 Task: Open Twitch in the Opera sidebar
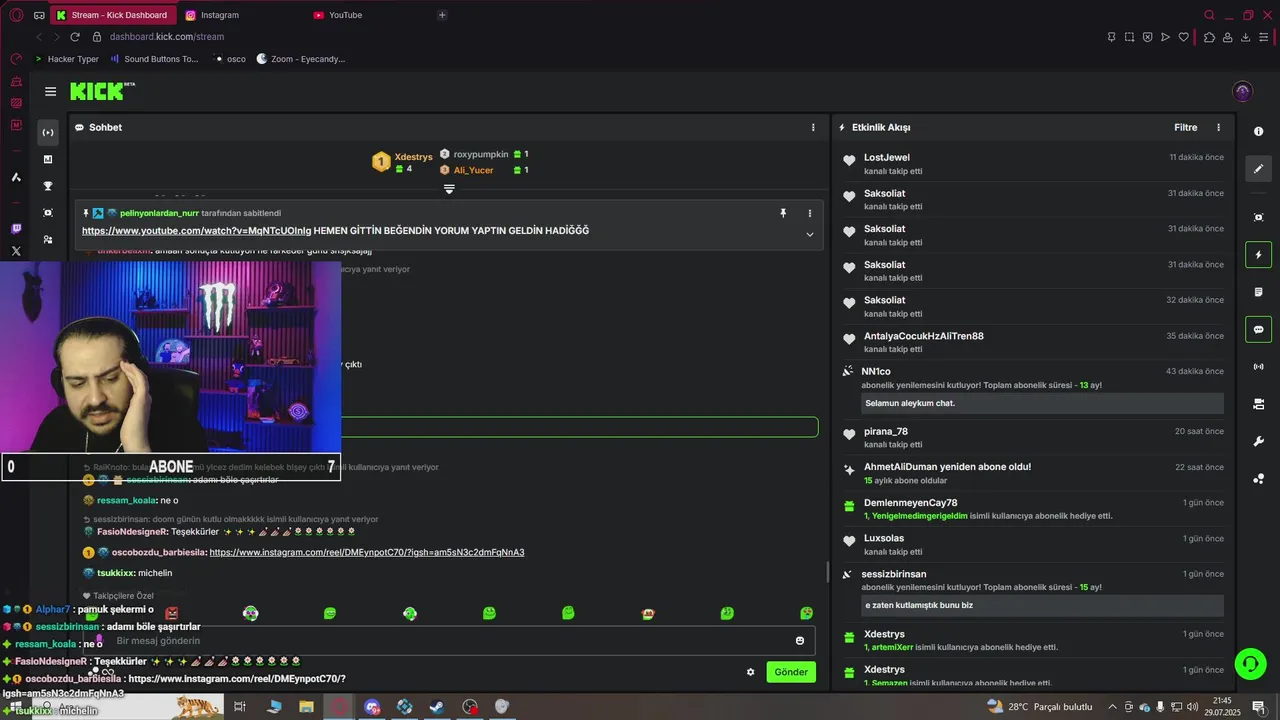point(16,229)
